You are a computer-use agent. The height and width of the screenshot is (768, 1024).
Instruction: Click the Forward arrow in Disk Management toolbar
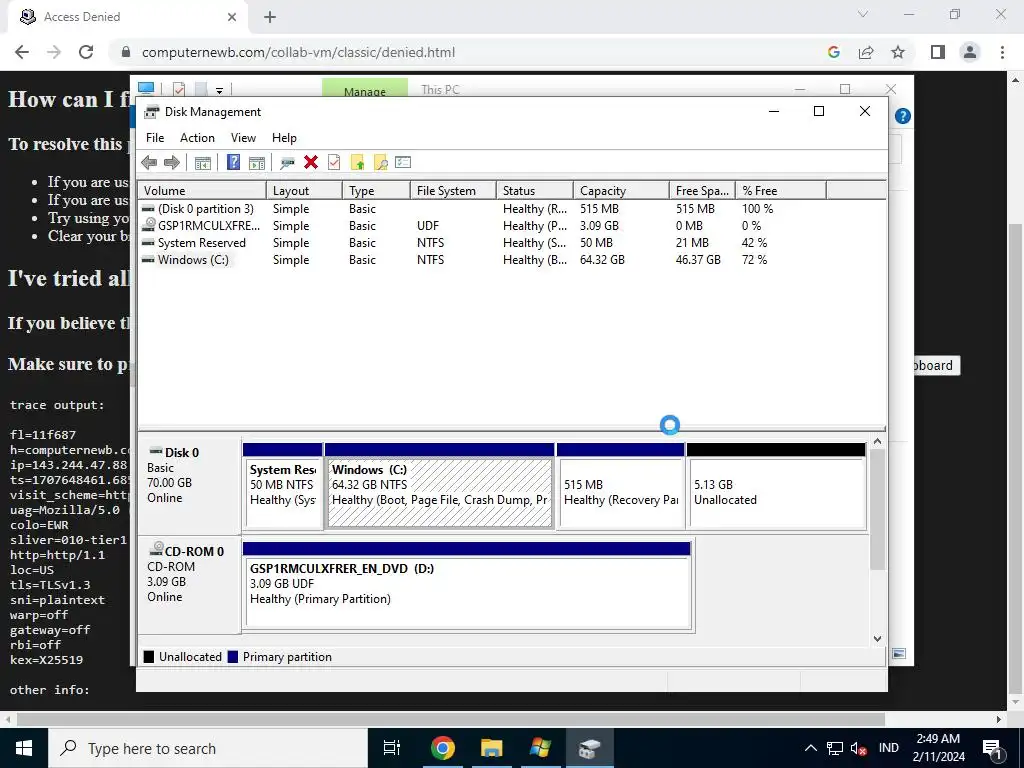click(172, 163)
